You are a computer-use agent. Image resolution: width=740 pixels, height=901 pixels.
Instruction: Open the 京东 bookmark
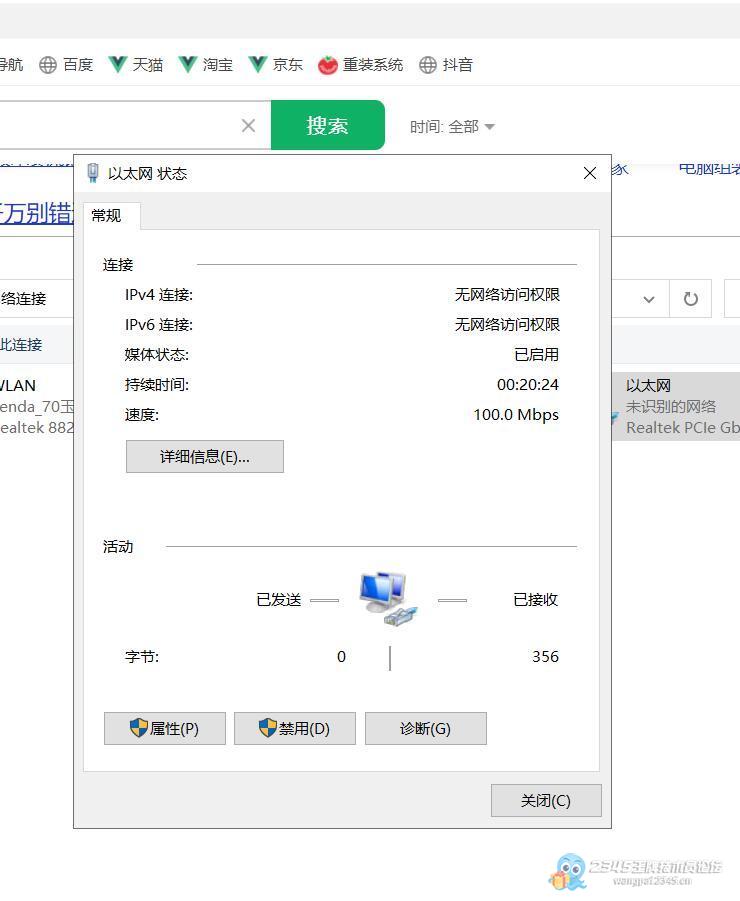coord(275,65)
